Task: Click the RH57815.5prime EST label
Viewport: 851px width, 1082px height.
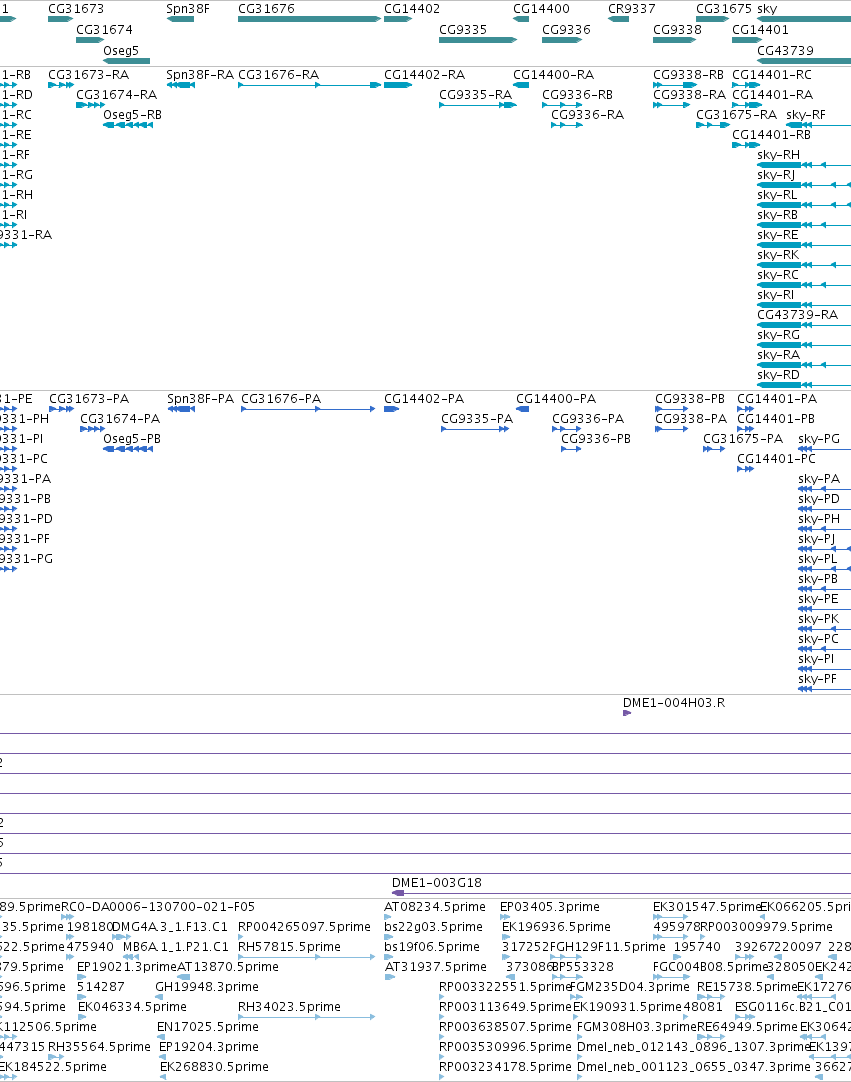Action: click(289, 947)
